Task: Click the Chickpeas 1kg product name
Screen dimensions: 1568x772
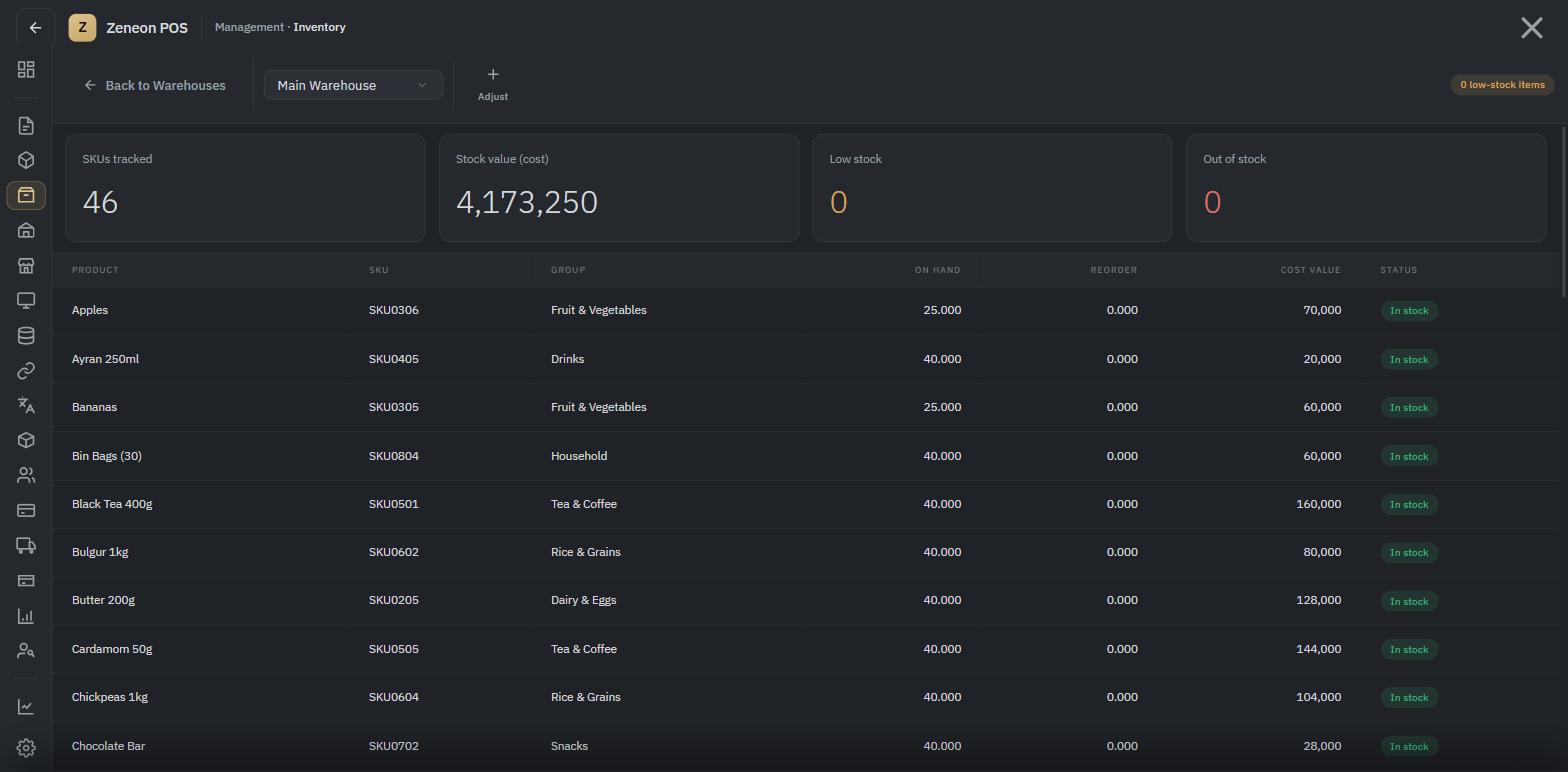Action: pyautogui.click(x=110, y=697)
